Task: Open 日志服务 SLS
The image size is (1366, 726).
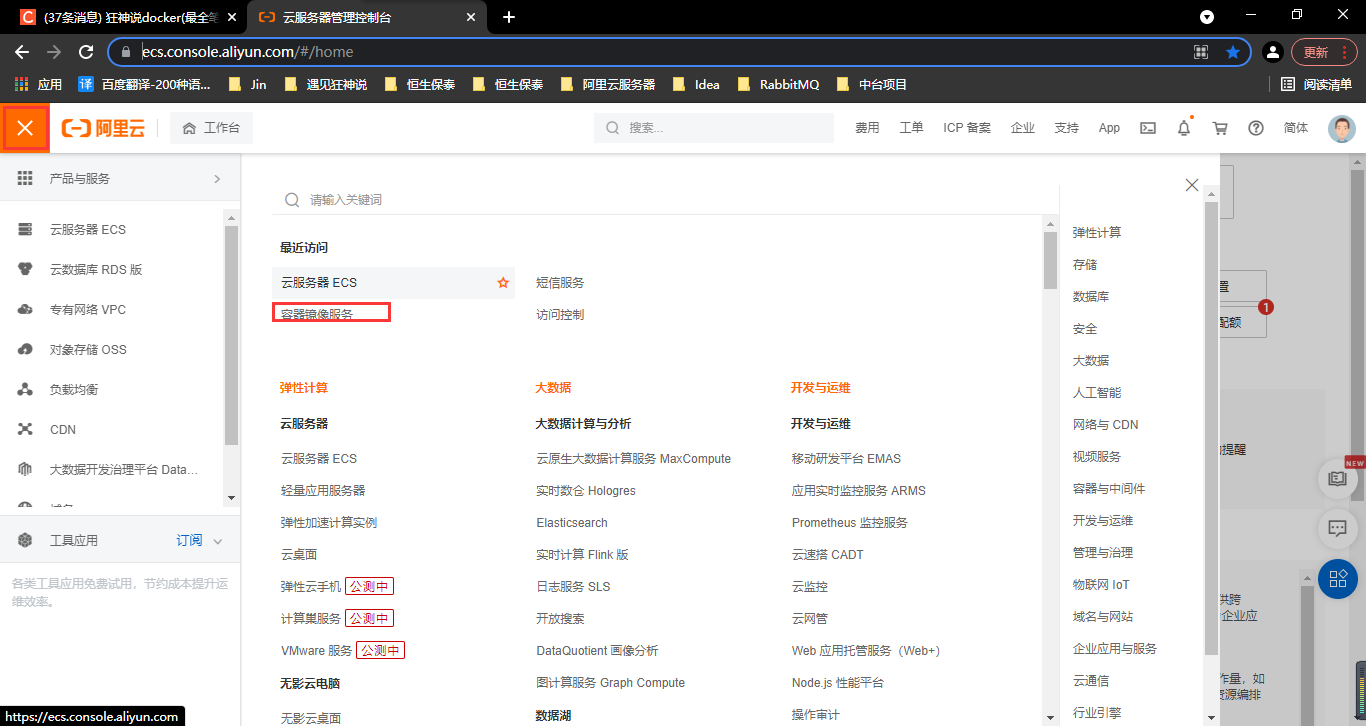Action: tap(573, 587)
